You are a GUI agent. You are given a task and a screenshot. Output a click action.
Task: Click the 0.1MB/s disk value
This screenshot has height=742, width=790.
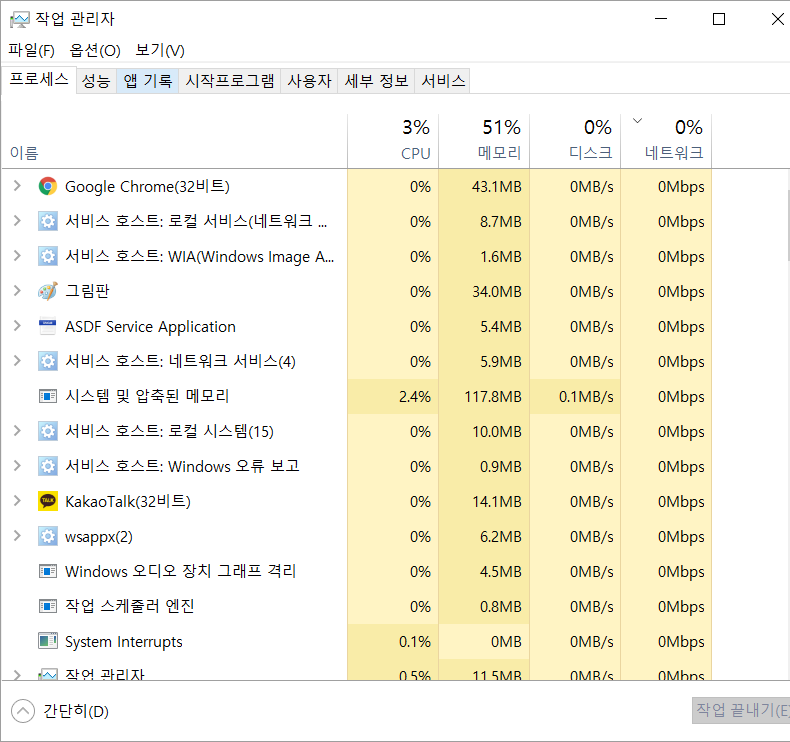click(x=586, y=397)
